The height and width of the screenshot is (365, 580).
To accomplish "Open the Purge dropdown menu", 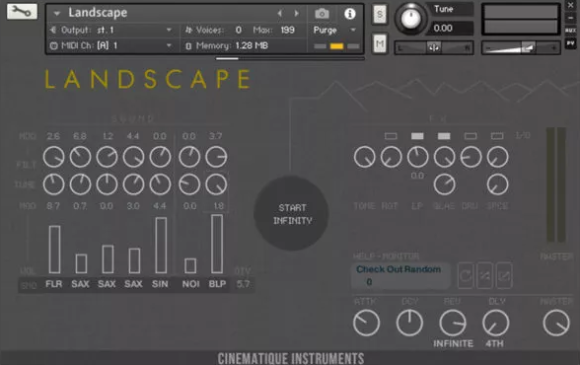I will point(335,30).
